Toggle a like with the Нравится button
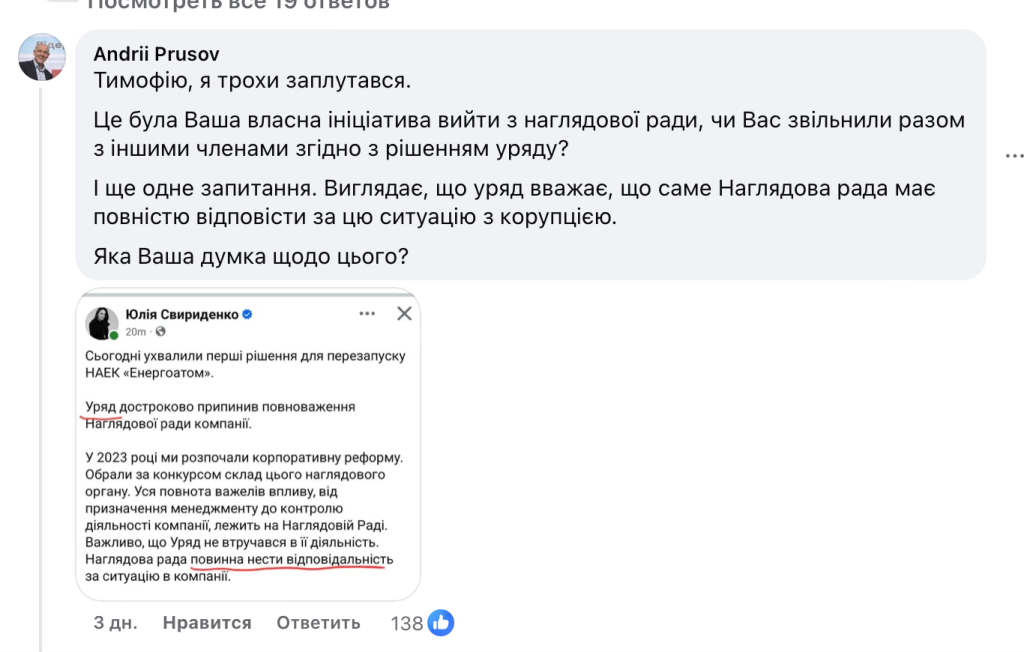Viewport: 1024px width, 652px height. [205, 622]
